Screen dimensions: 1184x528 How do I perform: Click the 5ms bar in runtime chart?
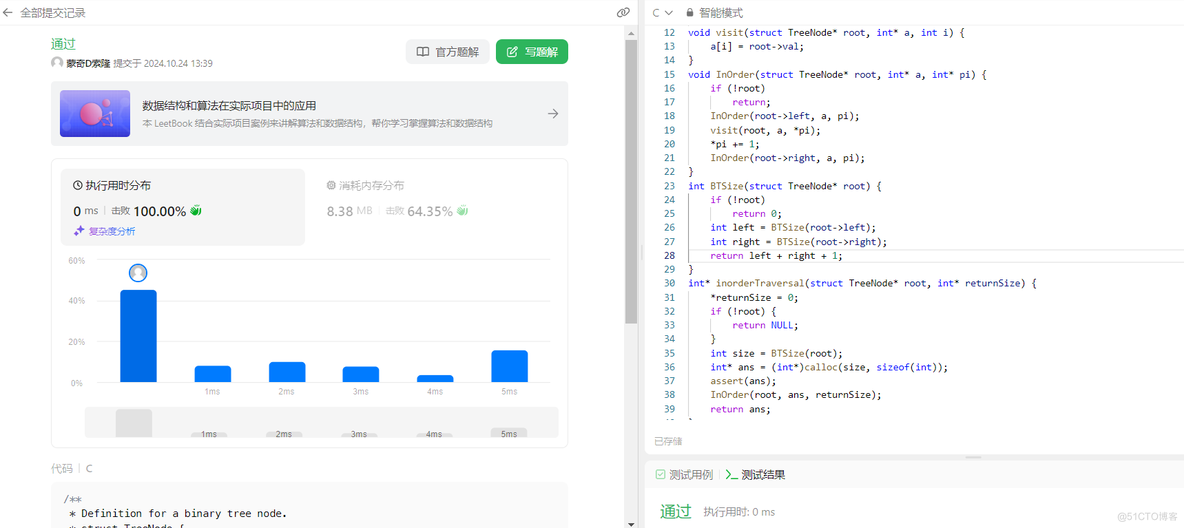tap(509, 366)
